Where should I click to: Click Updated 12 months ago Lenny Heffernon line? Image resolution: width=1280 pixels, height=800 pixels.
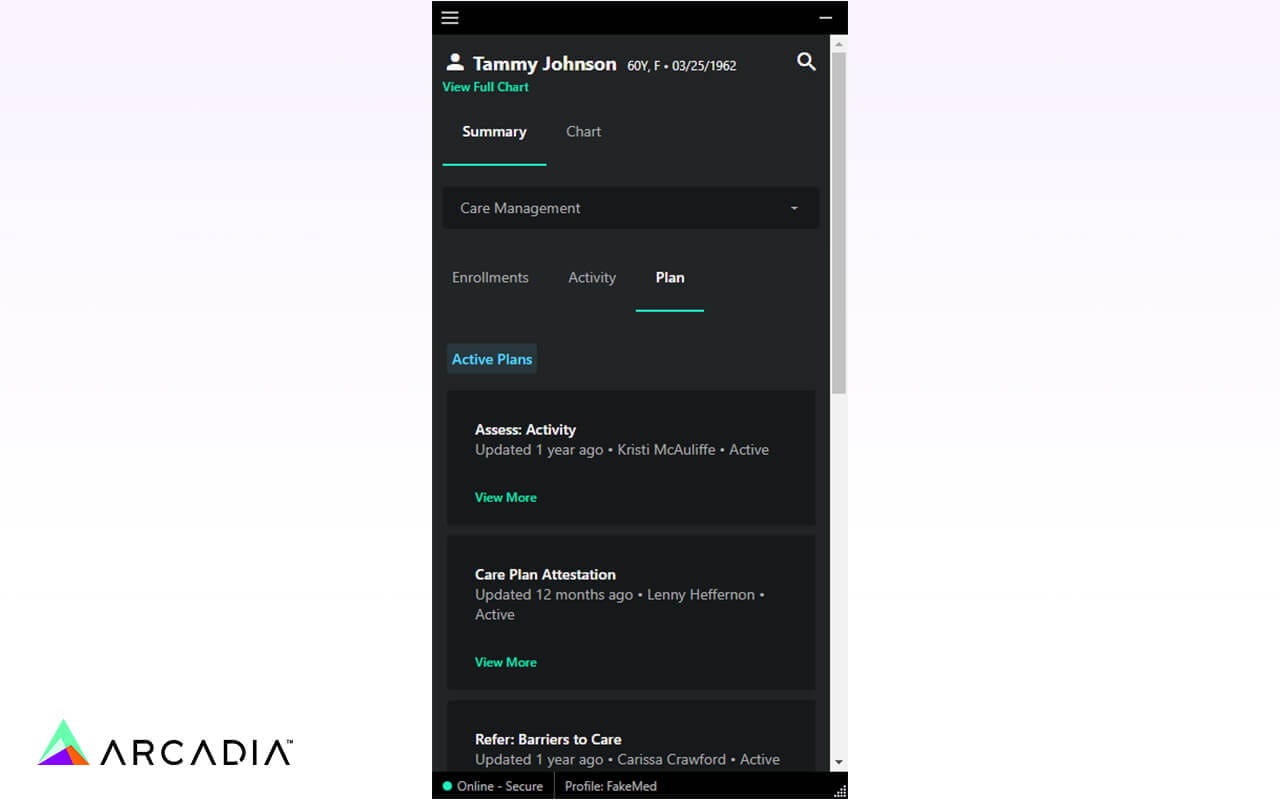620,605
